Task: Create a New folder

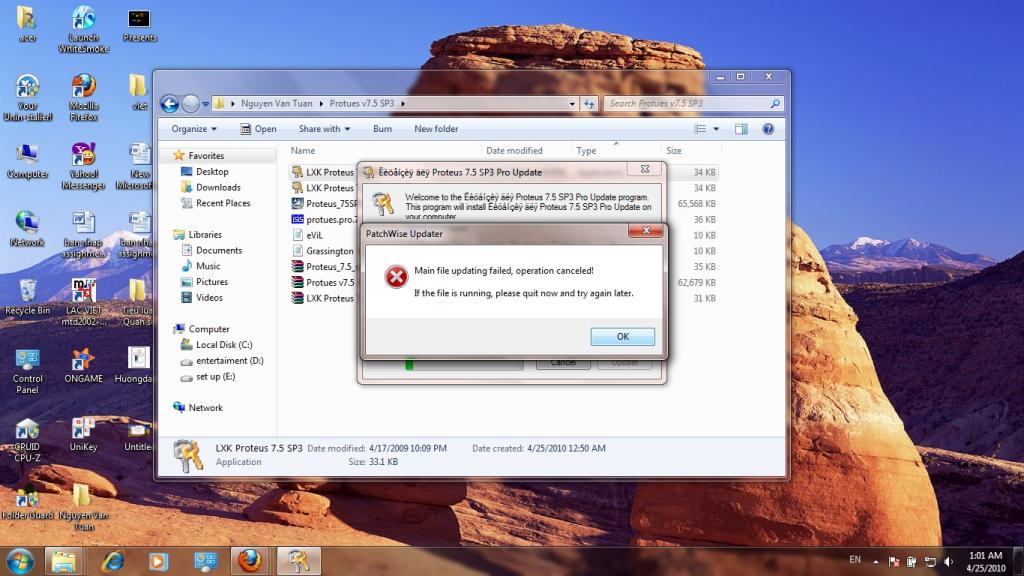Action: pos(436,129)
